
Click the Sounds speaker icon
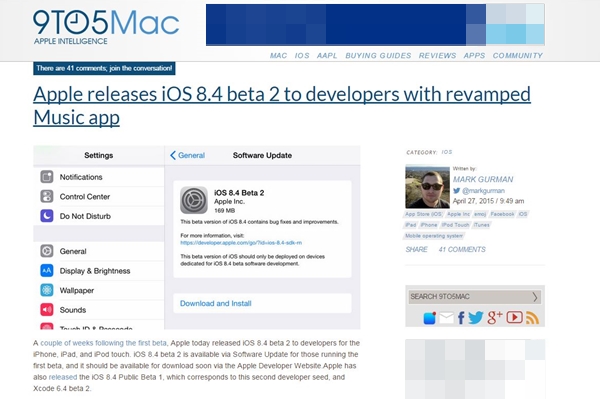[x=47, y=309]
